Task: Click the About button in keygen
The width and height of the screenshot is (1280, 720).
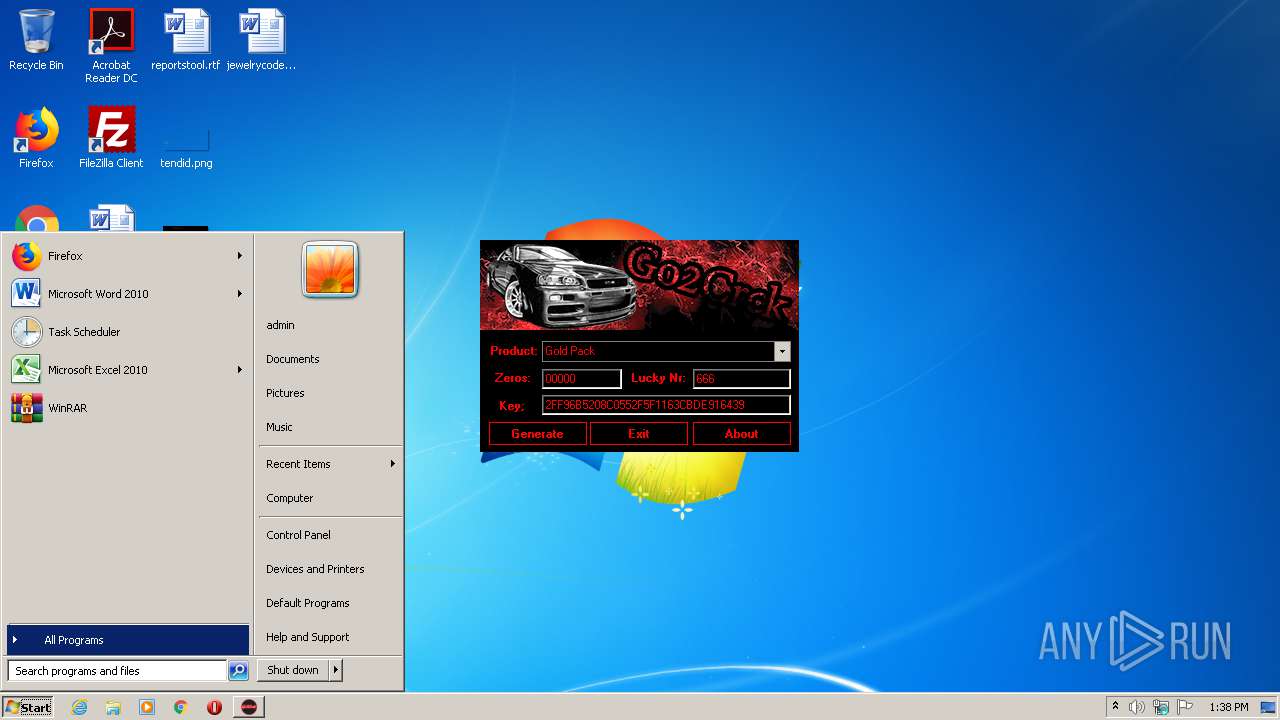Action: [741, 434]
